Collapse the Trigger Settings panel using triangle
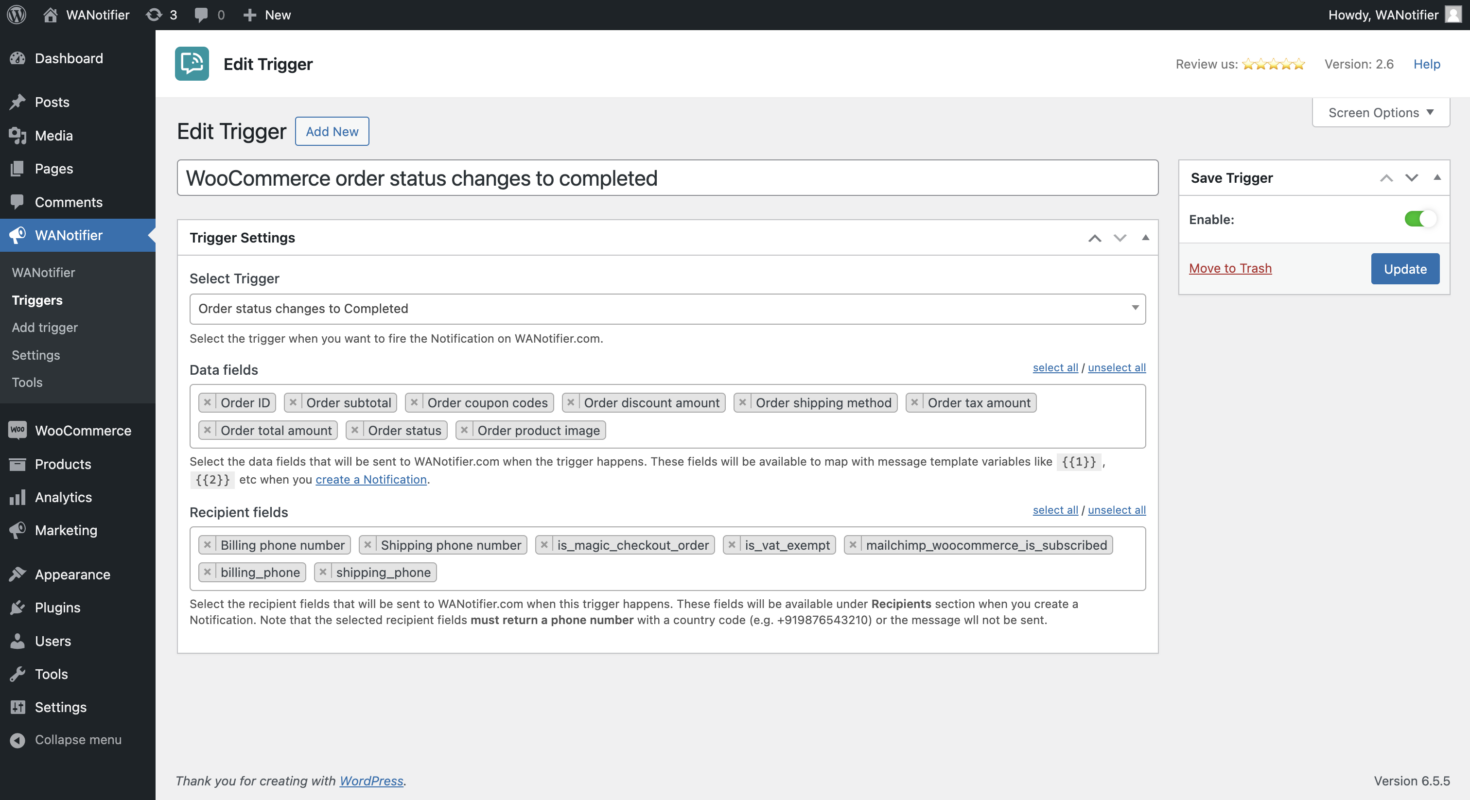The image size is (1470, 800). tap(1145, 238)
